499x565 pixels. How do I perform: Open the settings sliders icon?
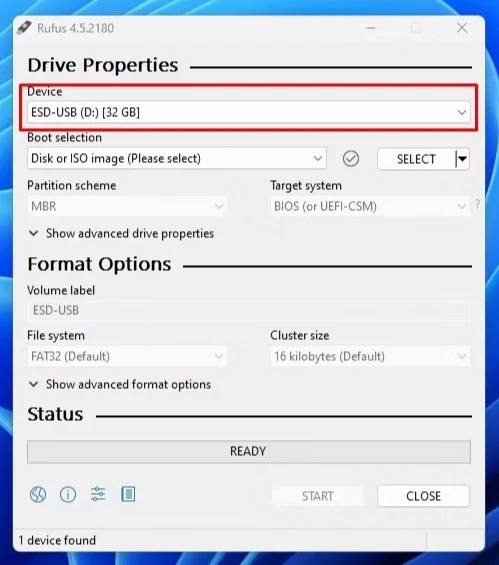click(98, 494)
